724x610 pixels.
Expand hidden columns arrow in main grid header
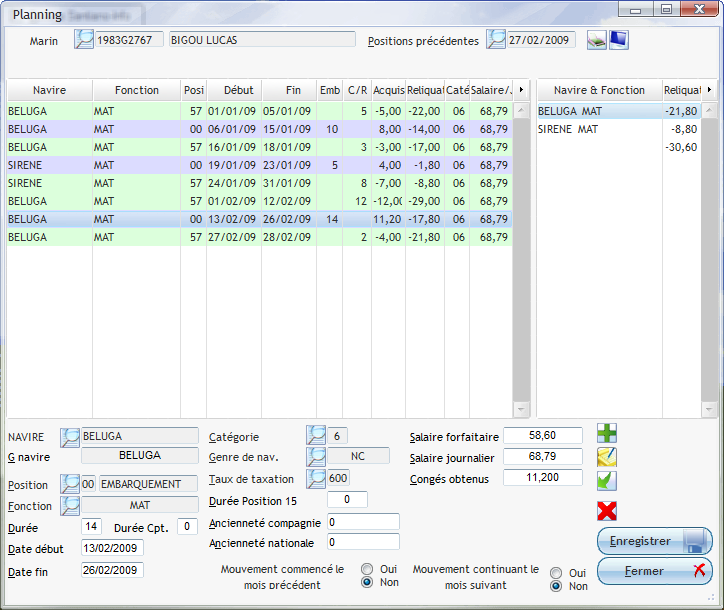(x=521, y=90)
